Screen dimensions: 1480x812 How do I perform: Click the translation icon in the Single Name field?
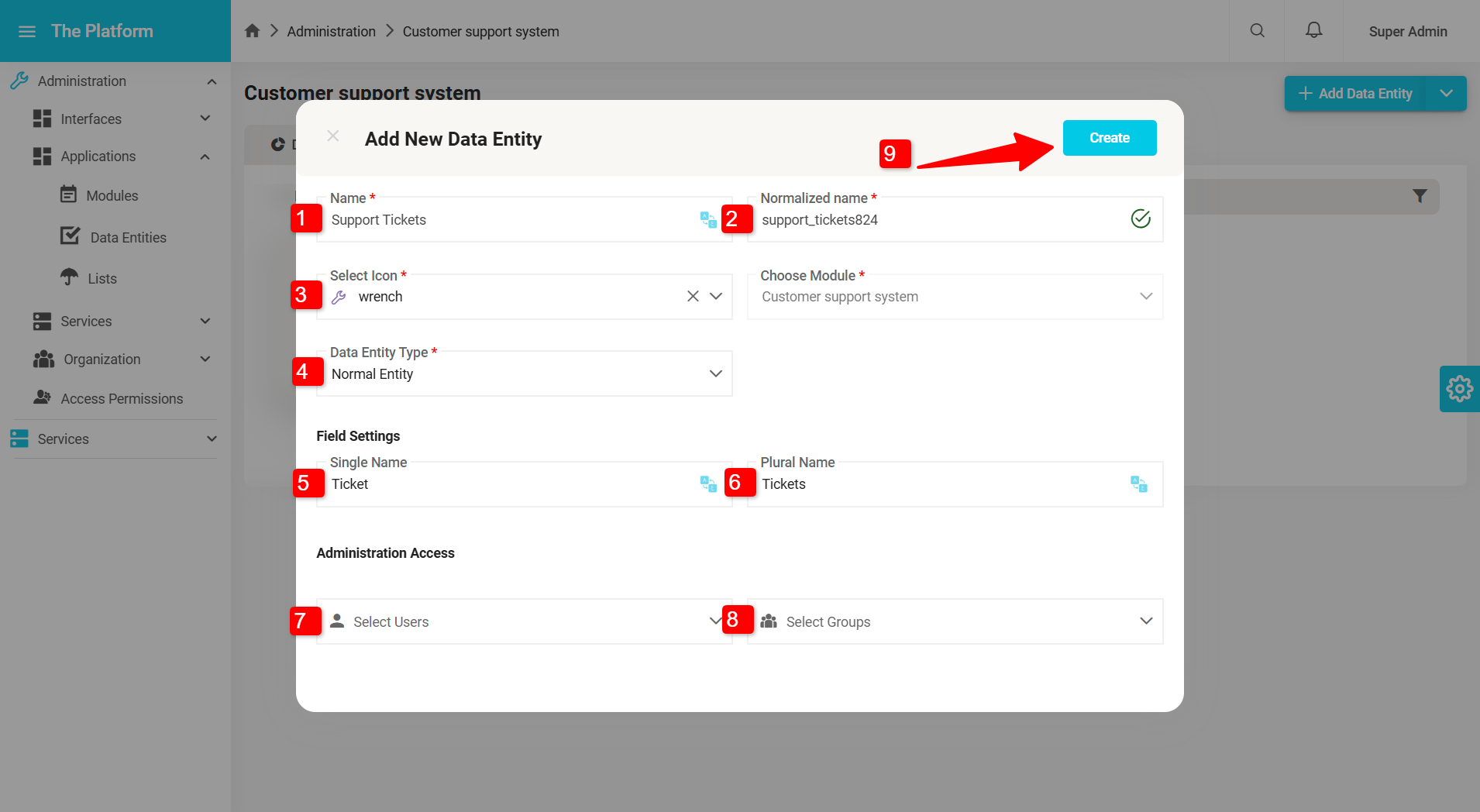click(707, 483)
